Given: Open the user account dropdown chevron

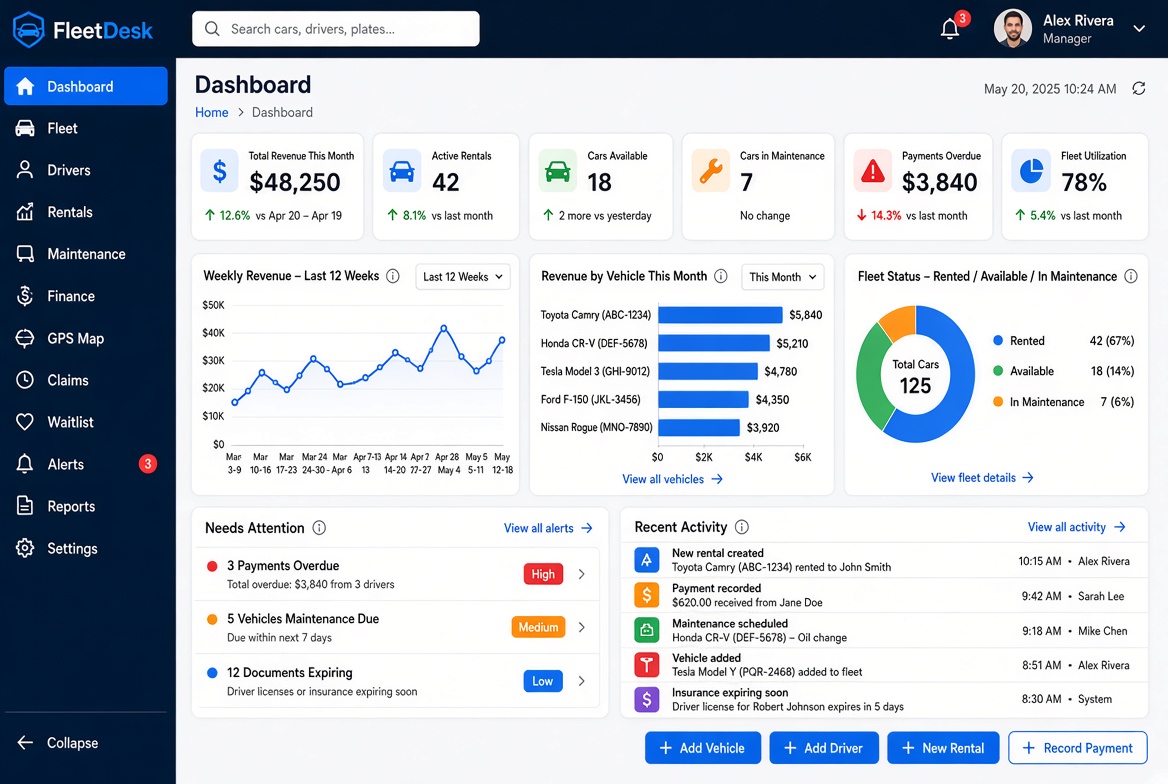Looking at the screenshot, I should pos(1139,29).
